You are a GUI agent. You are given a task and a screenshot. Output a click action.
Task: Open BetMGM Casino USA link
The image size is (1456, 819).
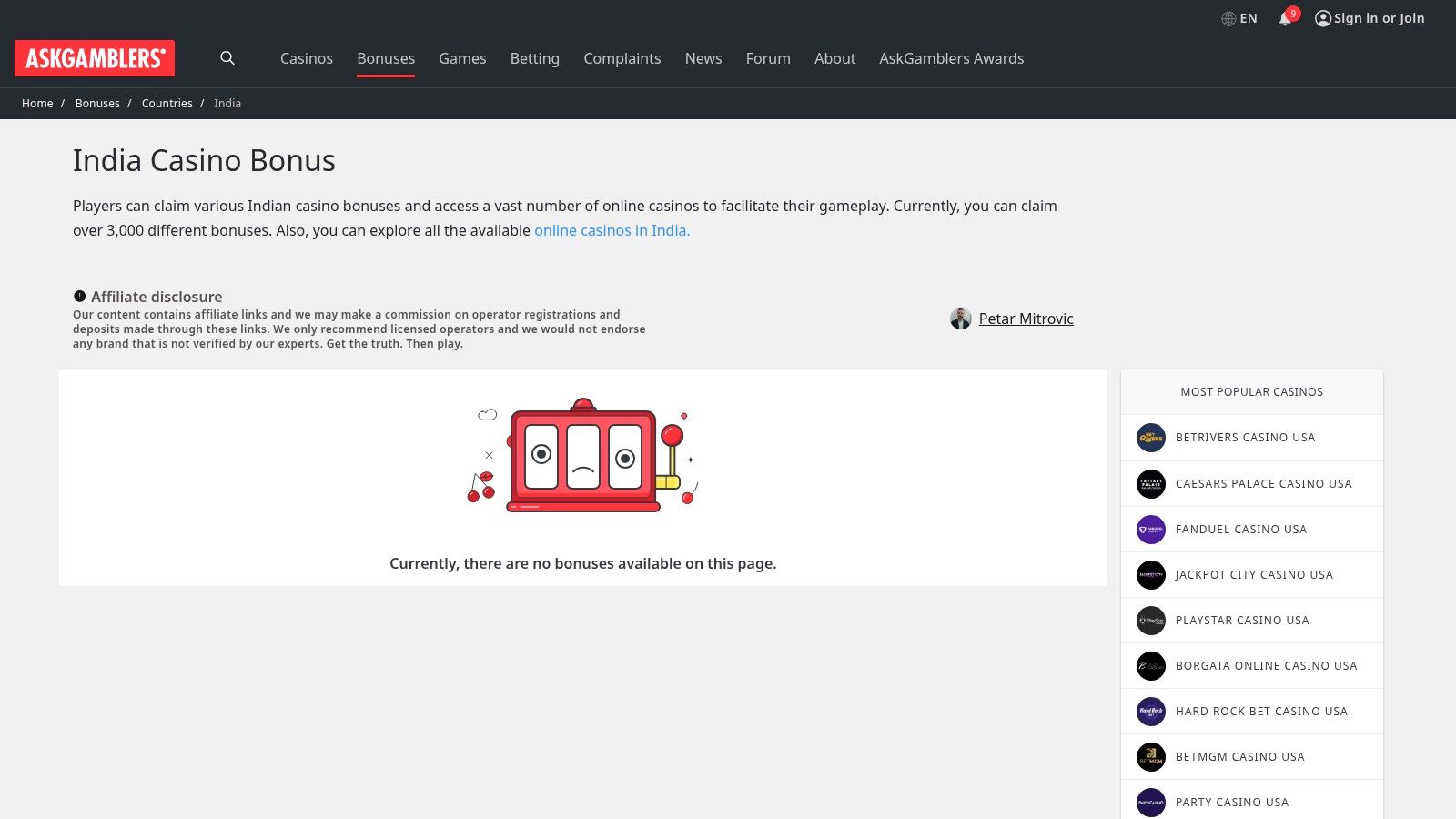(x=1240, y=756)
